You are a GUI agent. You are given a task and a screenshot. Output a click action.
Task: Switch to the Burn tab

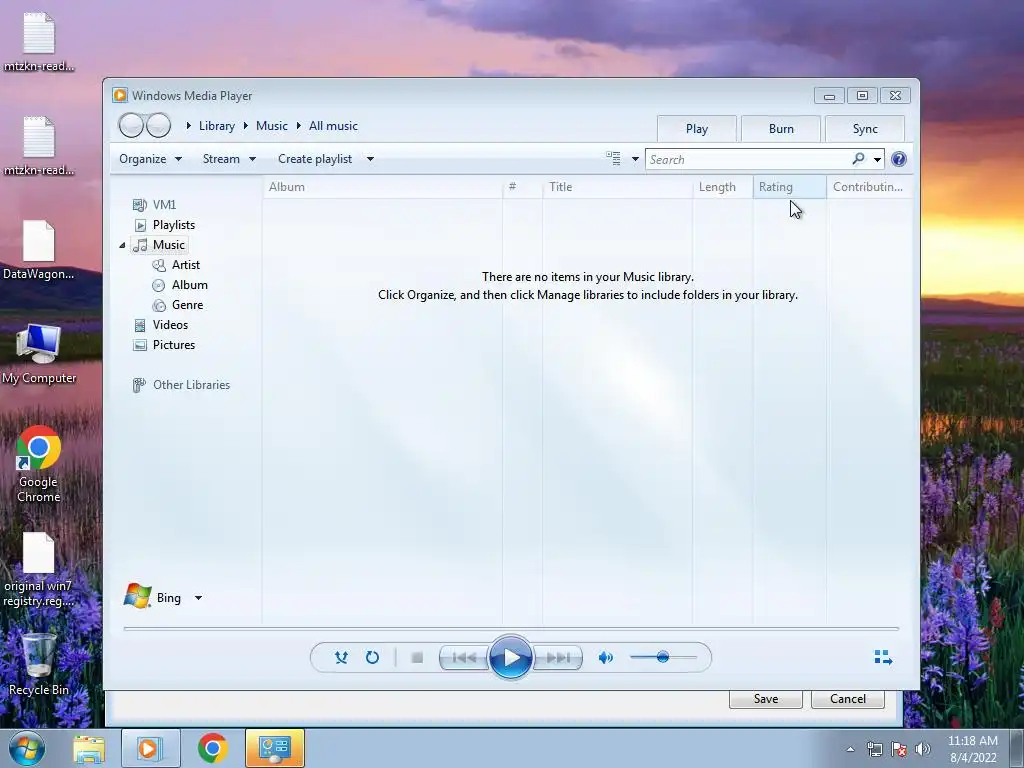(x=781, y=129)
